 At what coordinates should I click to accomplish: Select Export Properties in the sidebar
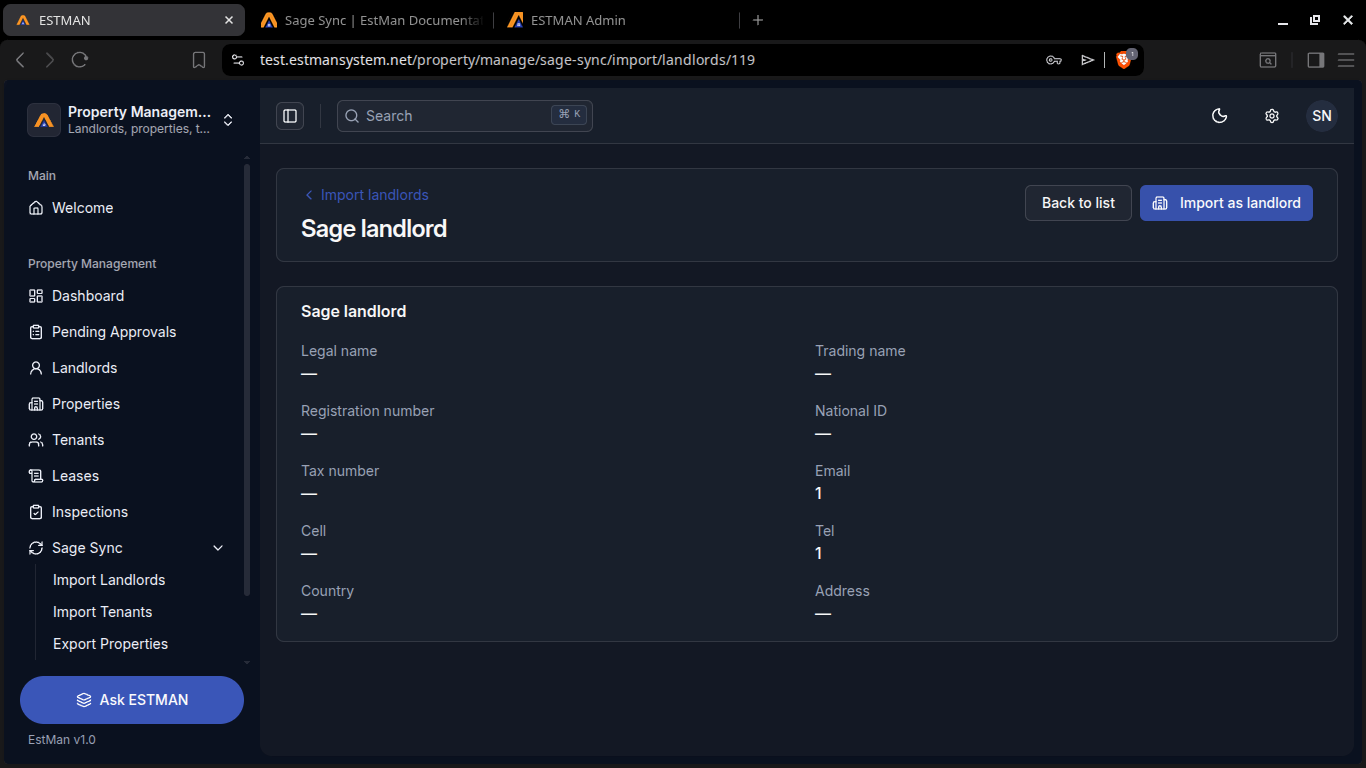110,644
